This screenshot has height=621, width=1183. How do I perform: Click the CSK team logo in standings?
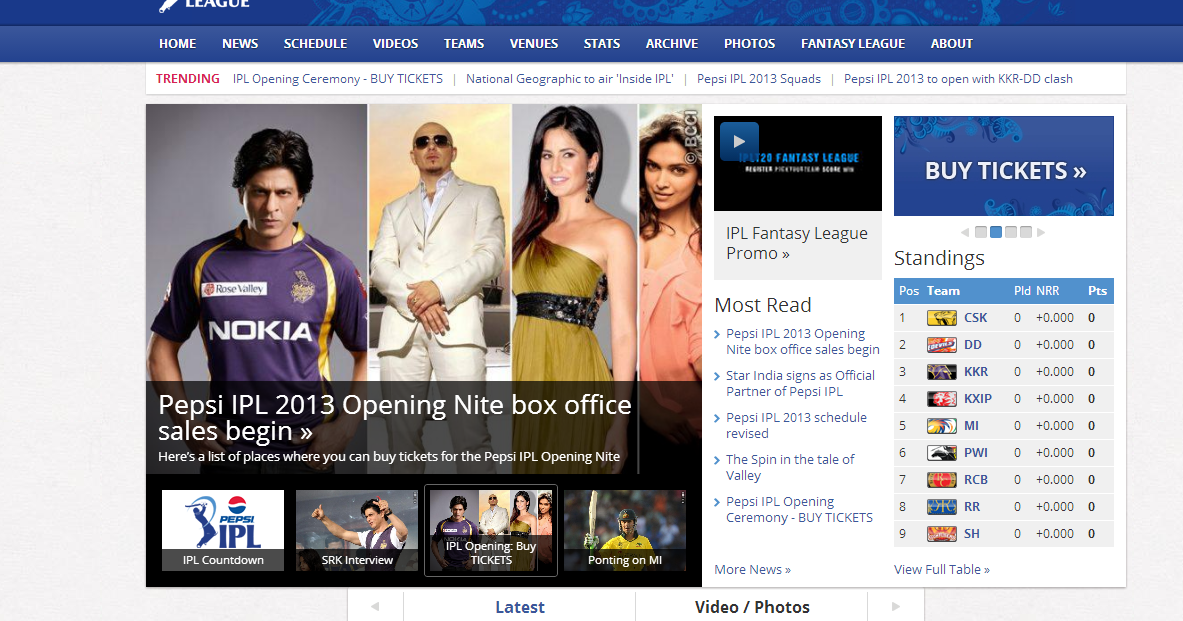tap(942, 318)
